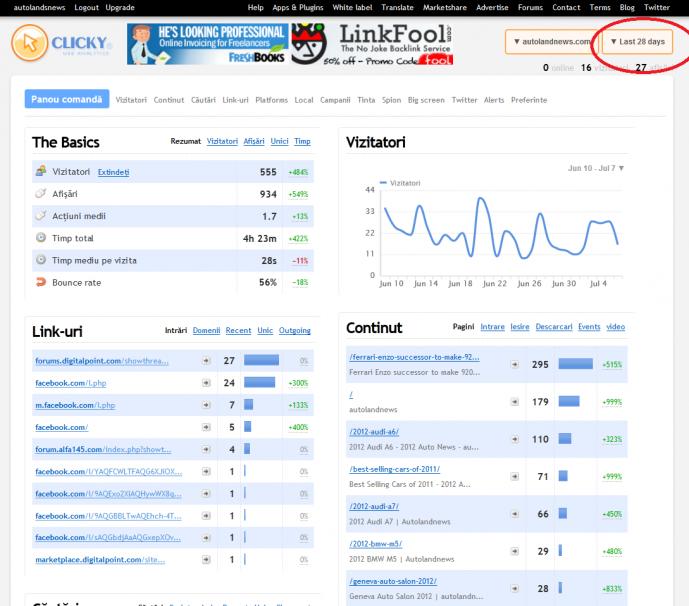Click the Extindeți link next to Vizitatori
689x606 pixels.
[x=113, y=172]
